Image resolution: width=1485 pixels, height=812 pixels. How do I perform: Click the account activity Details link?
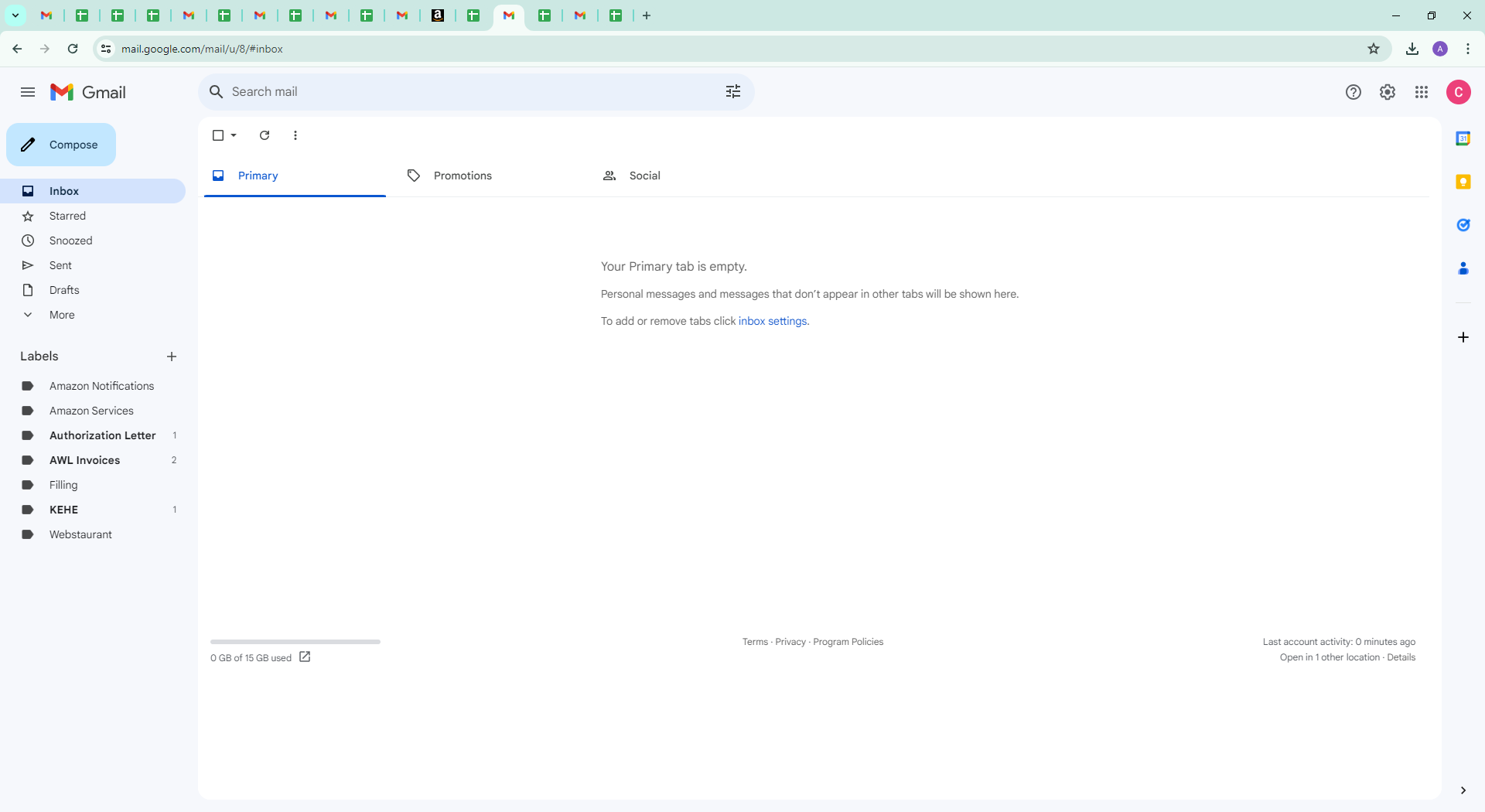point(1401,657)
